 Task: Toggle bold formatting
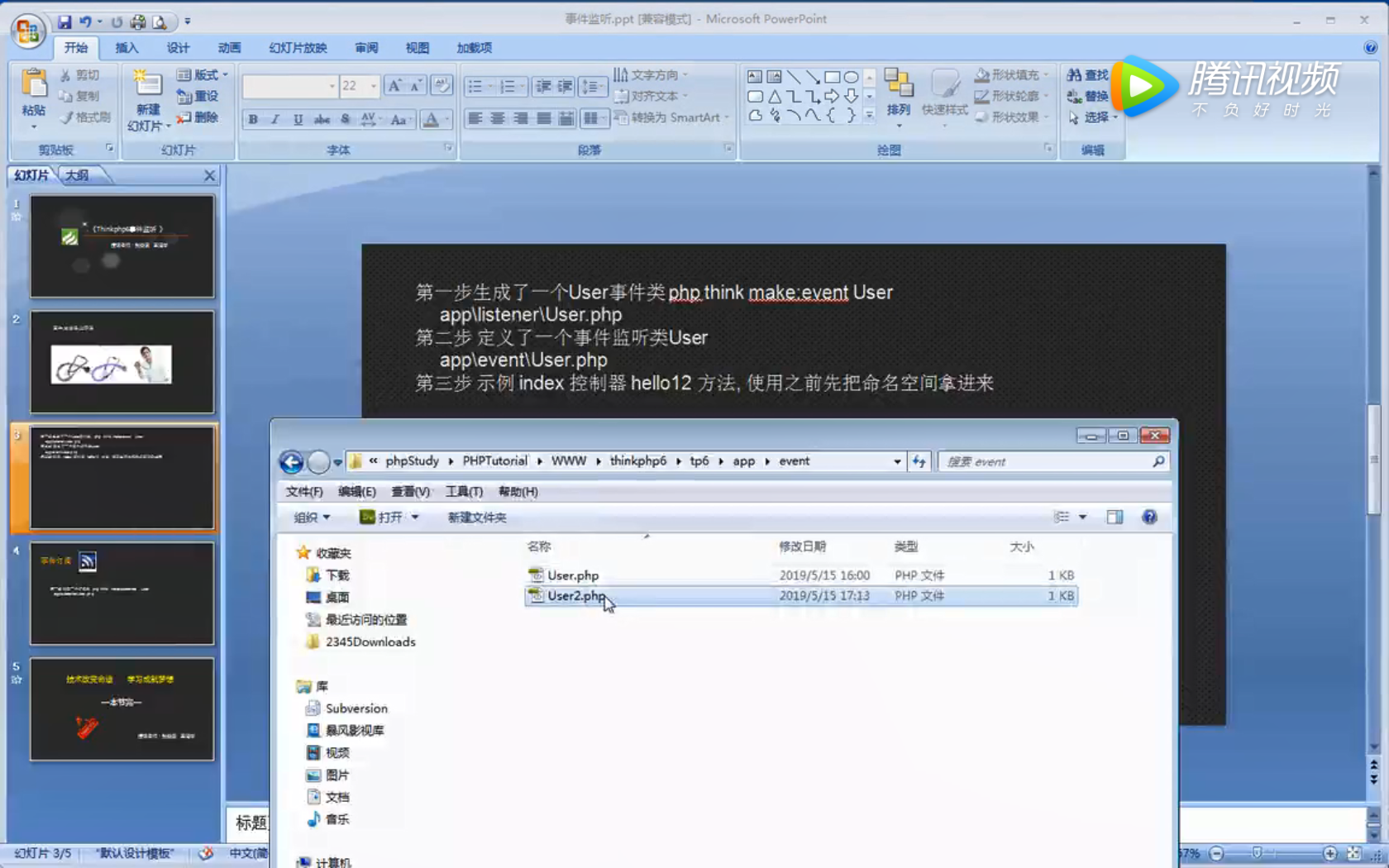[x=253, y=120]
